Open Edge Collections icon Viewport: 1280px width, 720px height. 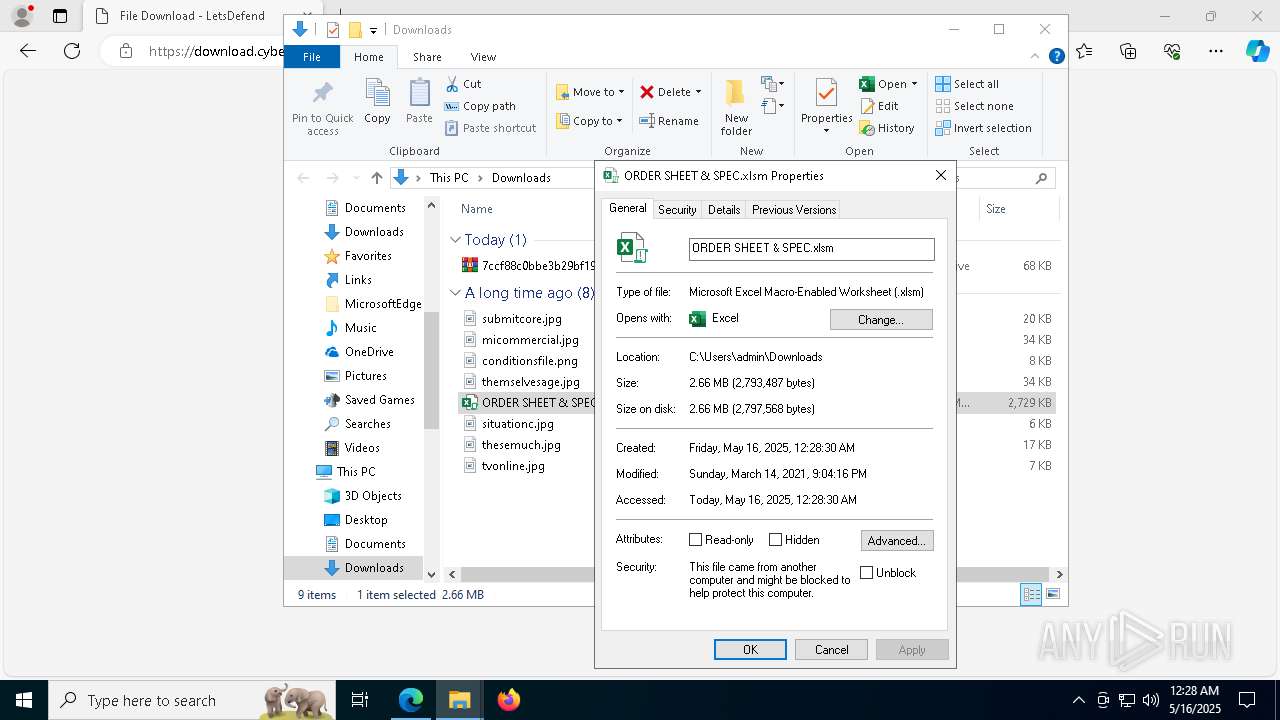[1128, 51]
